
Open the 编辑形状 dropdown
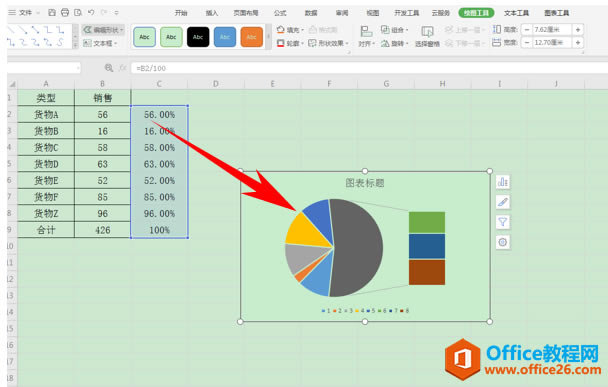coord(104,29)
